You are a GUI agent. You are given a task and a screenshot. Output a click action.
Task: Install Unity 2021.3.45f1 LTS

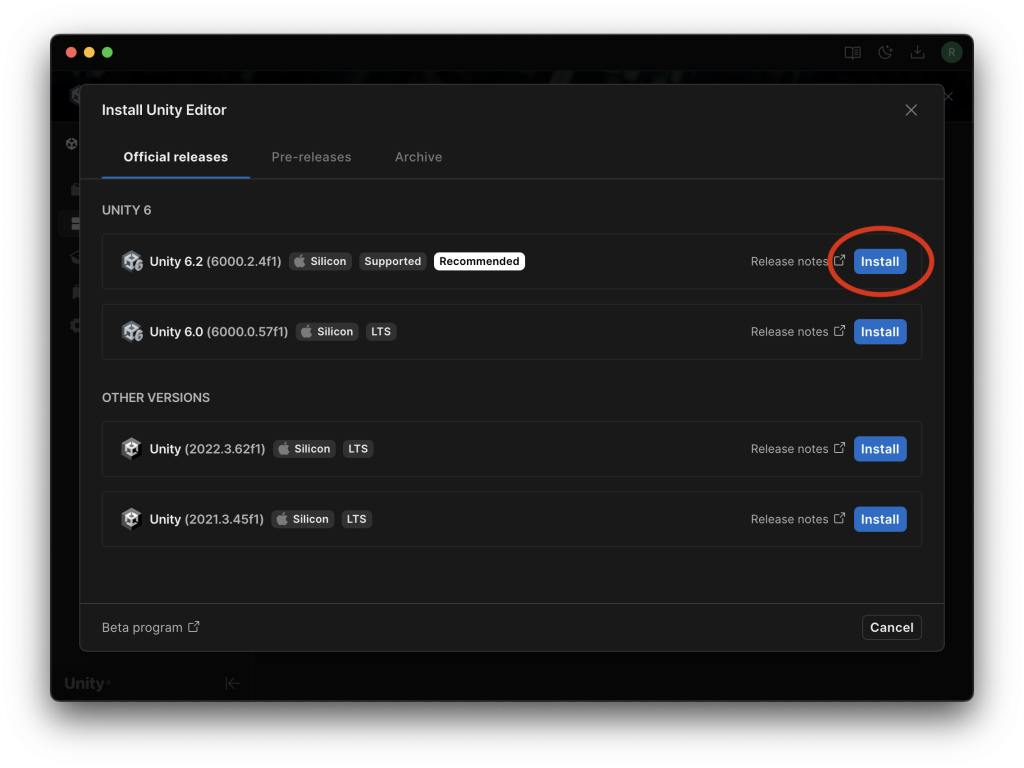coord(880,519)
